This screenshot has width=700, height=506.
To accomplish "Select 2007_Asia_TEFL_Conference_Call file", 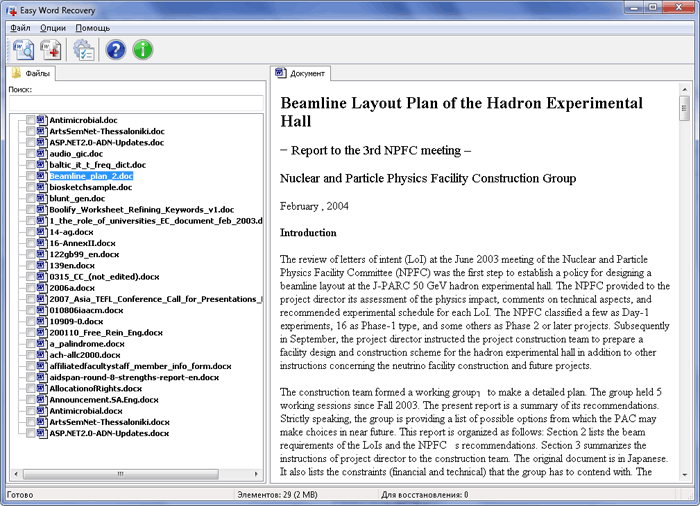I will pyautogui.click(x=156, y=299).
